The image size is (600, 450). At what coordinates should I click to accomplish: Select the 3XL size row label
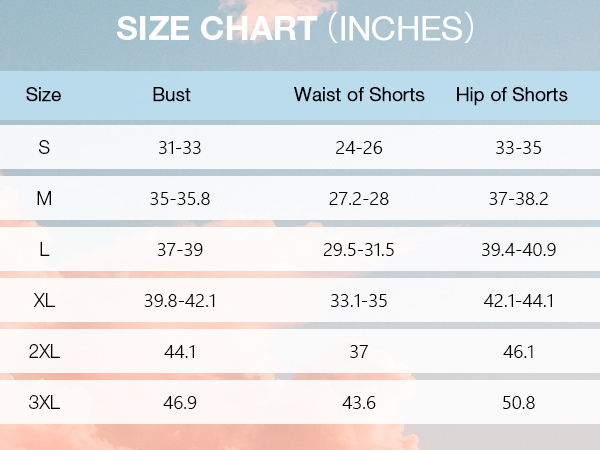pyautogui.click(x=44, y=403)
